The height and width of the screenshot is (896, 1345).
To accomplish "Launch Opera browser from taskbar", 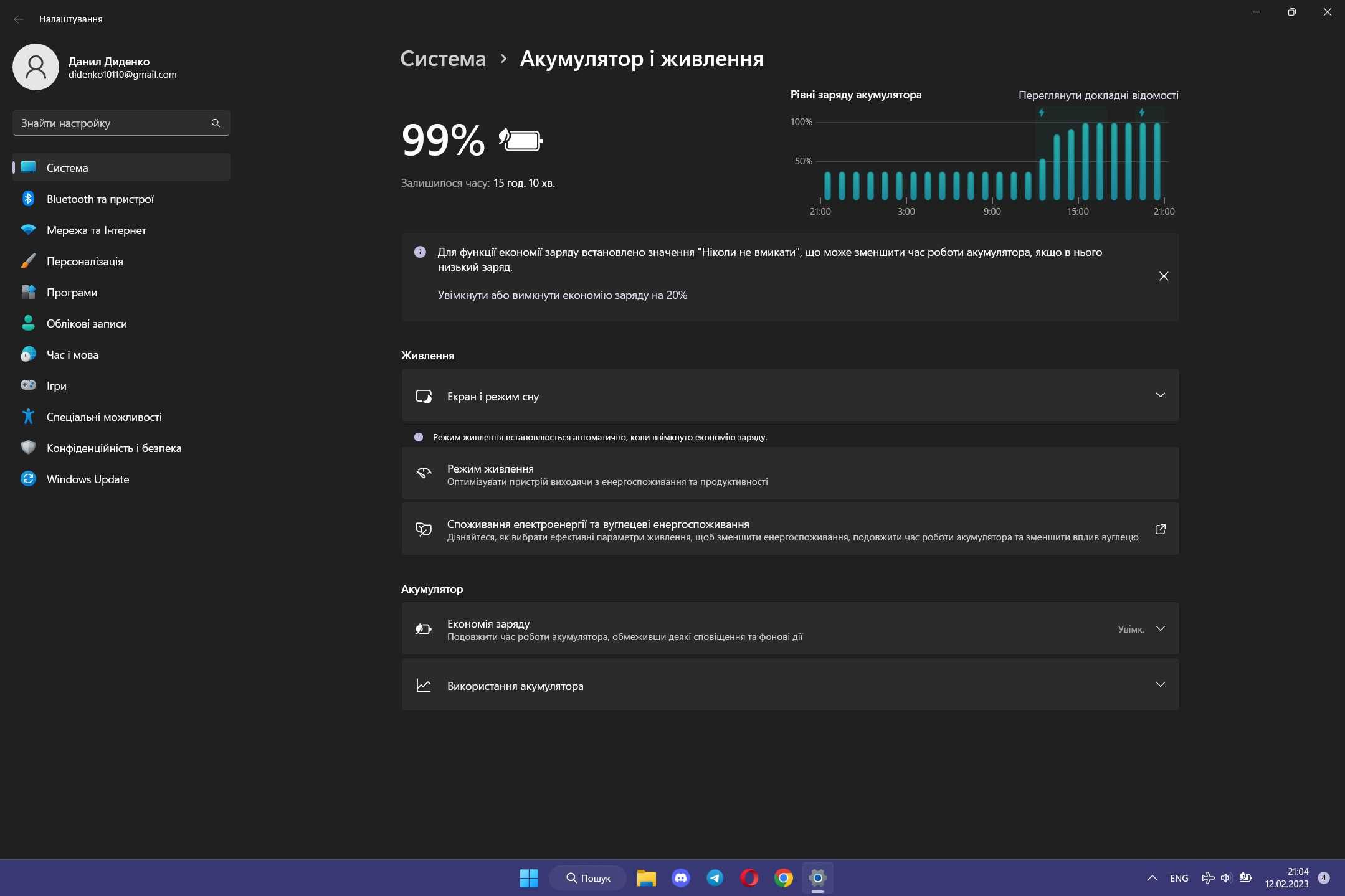I will point(749,878).
